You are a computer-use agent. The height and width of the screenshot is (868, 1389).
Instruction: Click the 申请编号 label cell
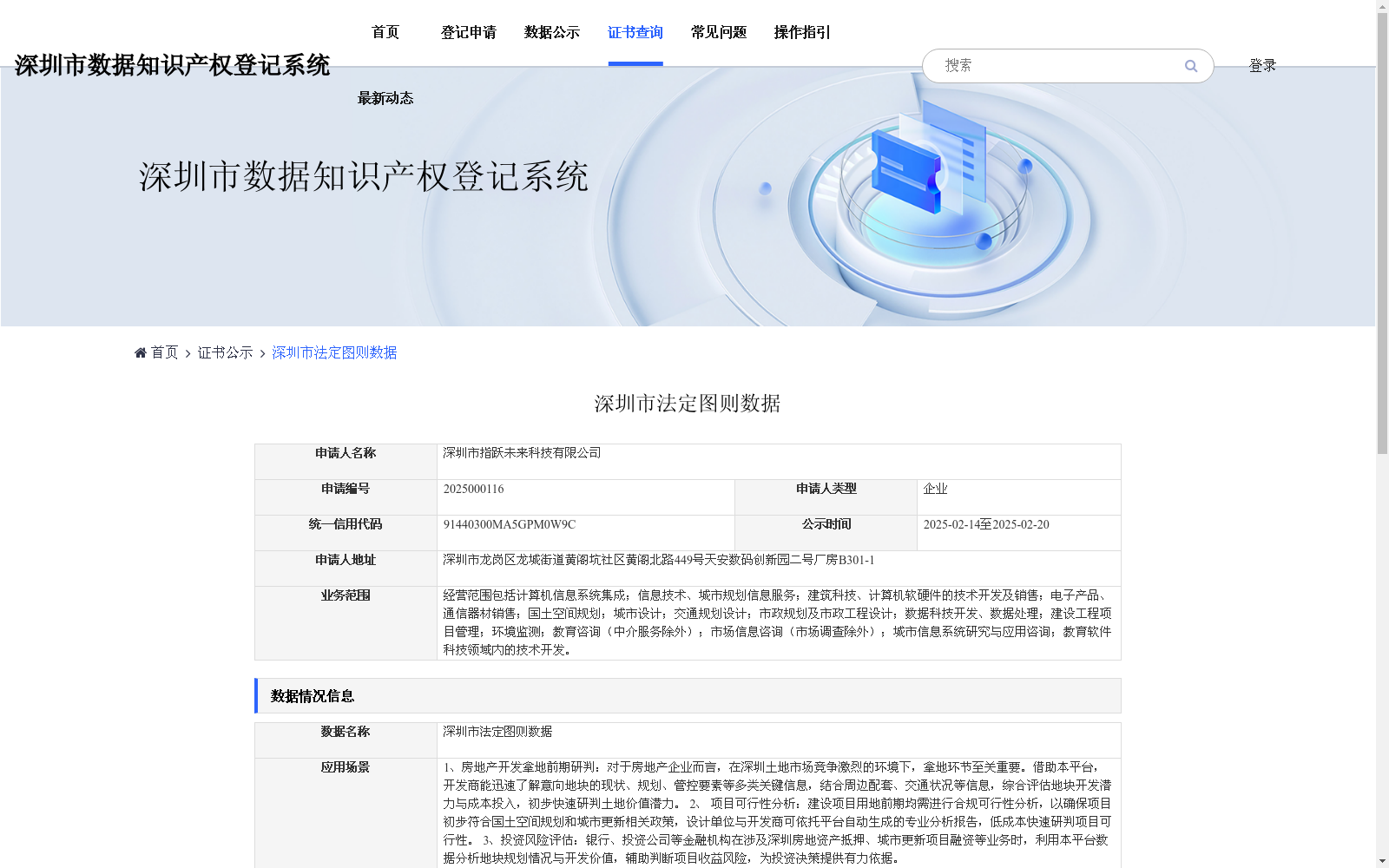click(x=346, y=497)
